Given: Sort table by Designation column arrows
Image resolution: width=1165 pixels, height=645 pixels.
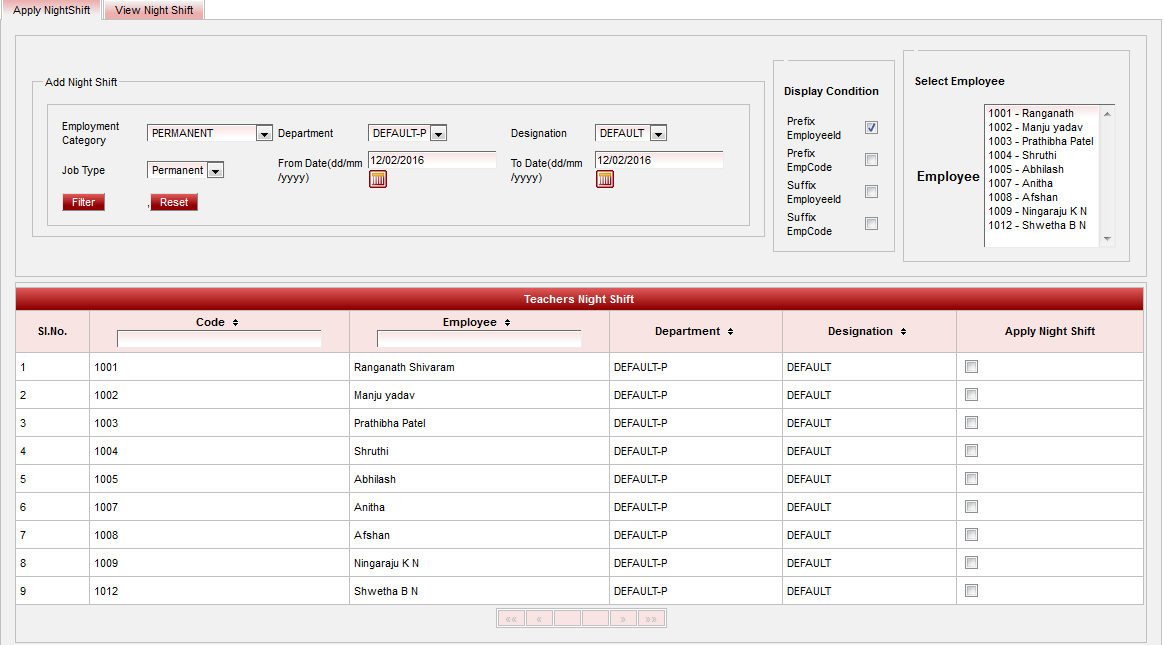Looking at the screenshot, I should pyautogui.click(x=903, y=331).
